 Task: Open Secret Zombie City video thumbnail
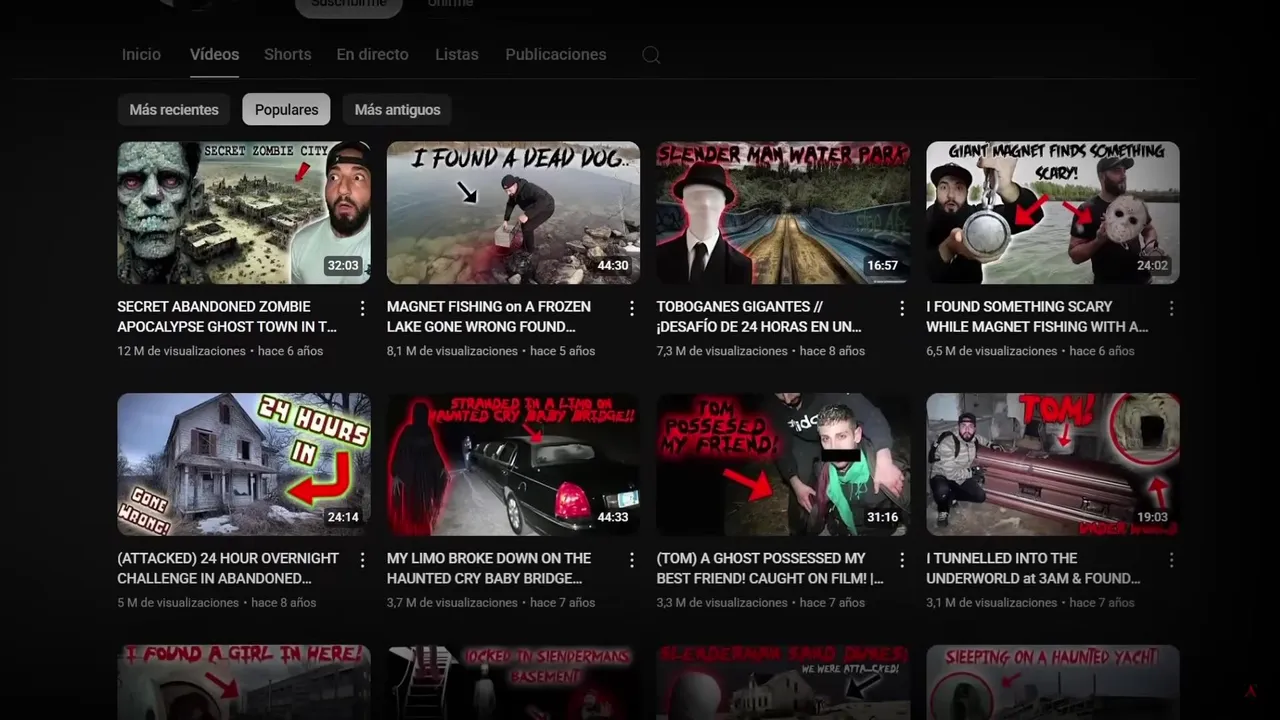point(244,213)
